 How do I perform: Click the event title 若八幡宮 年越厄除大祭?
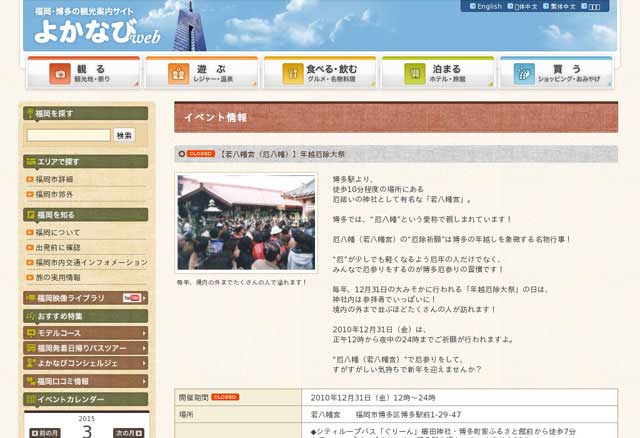(282, 154)
